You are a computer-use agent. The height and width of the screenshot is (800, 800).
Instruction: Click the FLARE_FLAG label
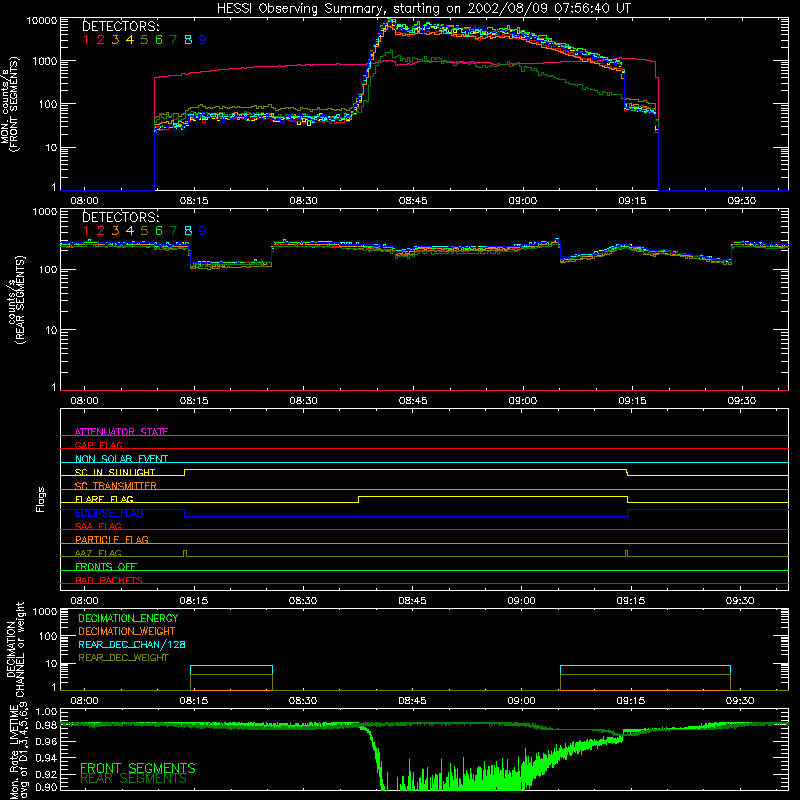point(104,499)
